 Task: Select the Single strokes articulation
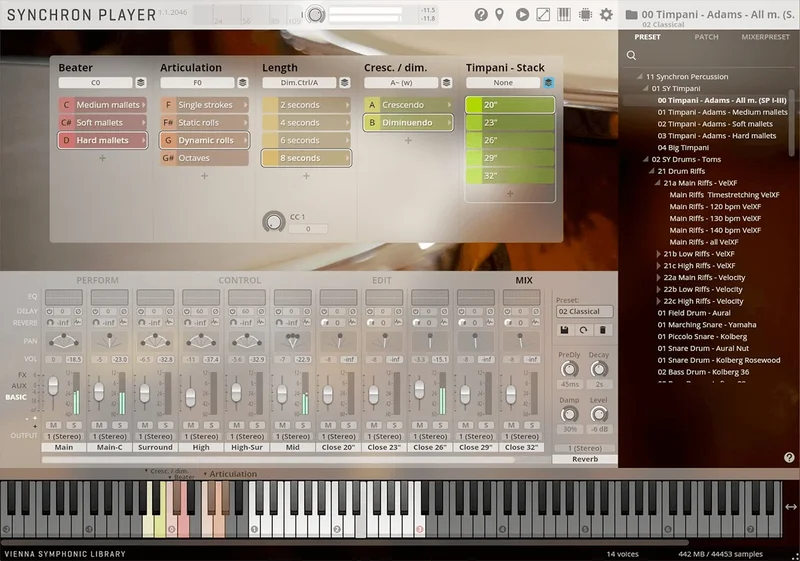(x=205, y=105)
